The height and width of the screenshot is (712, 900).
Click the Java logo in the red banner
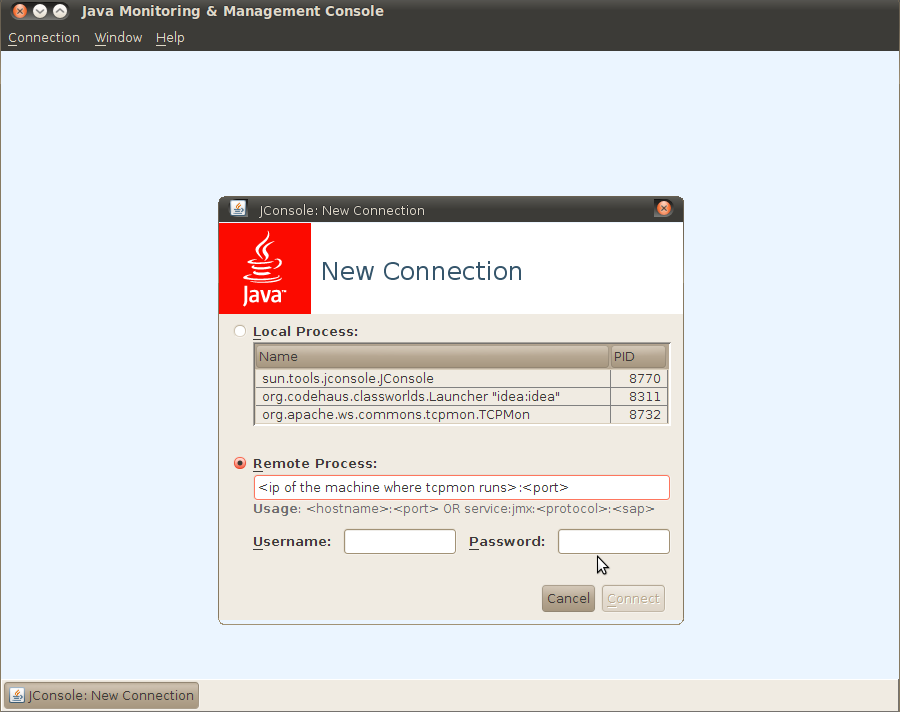264,267
